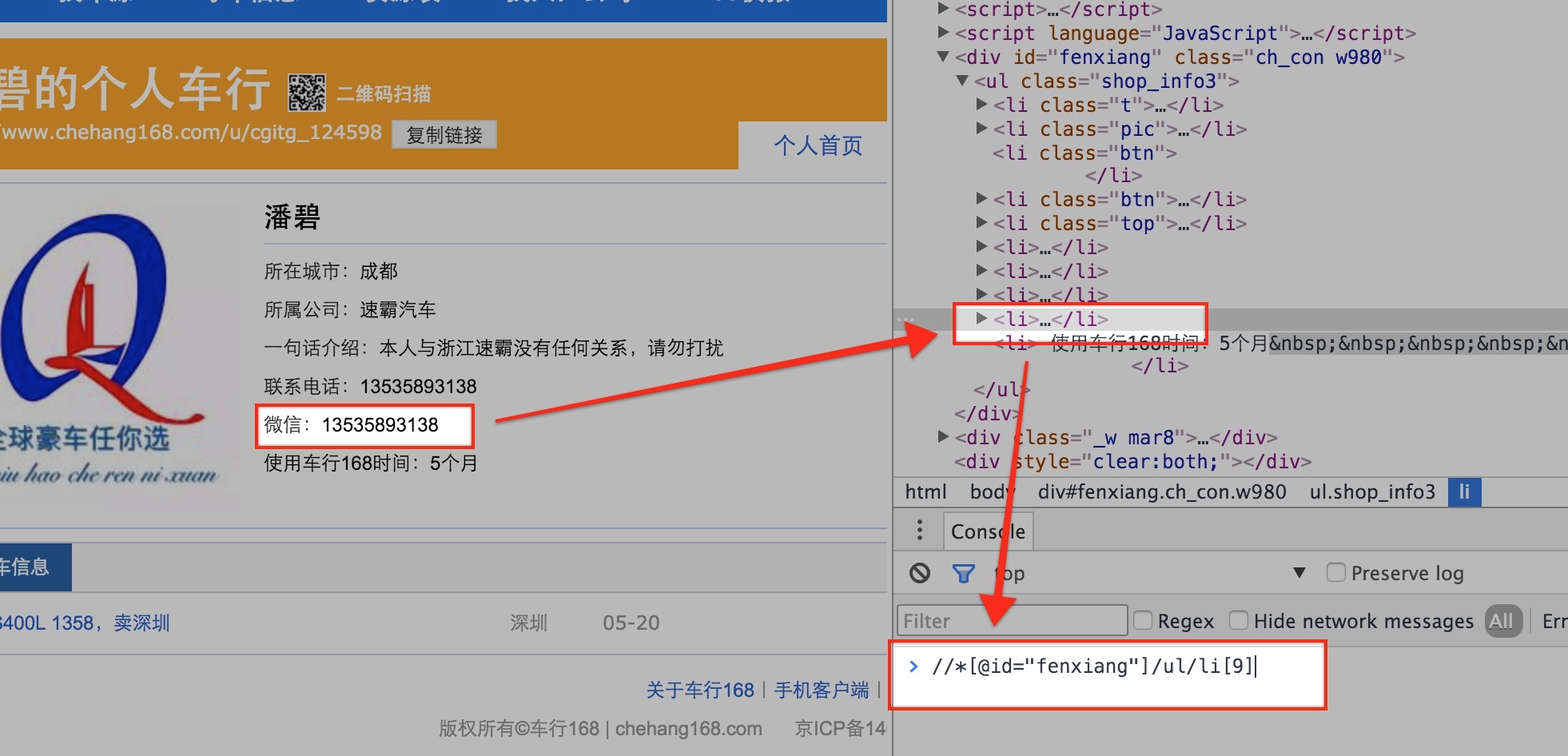This screenshot has height=756, width=1568.
Task: Open the top execution context dropdown
Action: click(1151, 573)
